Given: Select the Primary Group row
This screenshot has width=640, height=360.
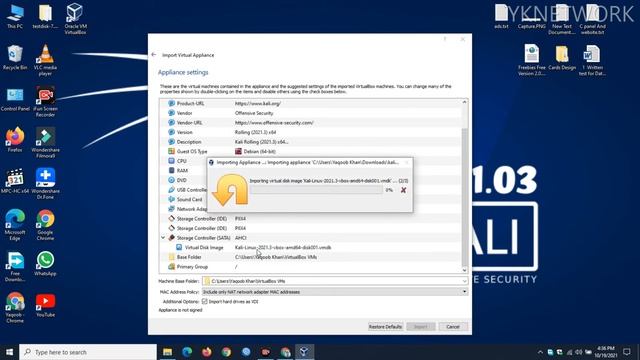Looking at the screenshot, I should click(310, 267).
